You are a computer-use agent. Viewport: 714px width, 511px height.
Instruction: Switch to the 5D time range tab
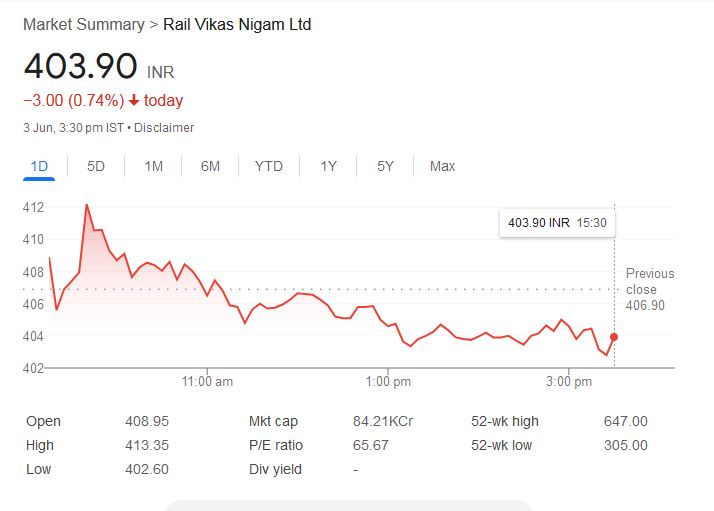[96, 166]
